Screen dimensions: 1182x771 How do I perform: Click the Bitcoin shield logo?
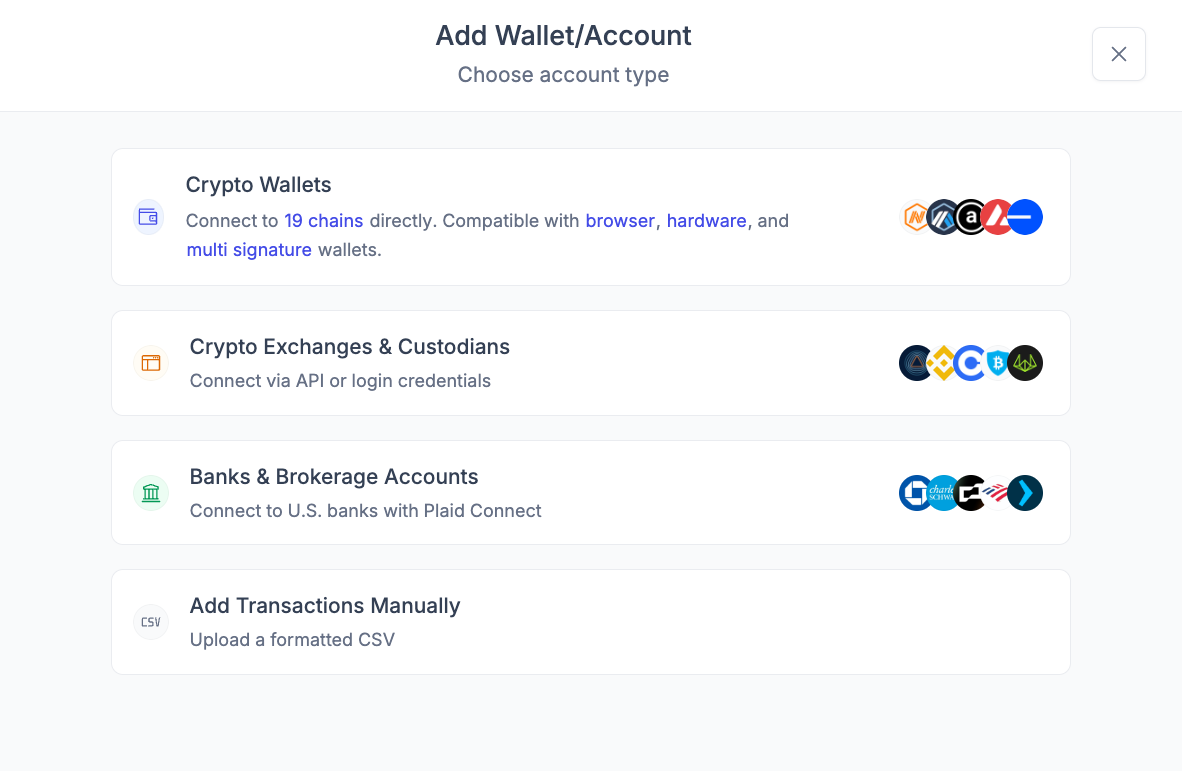pos(997,363)
